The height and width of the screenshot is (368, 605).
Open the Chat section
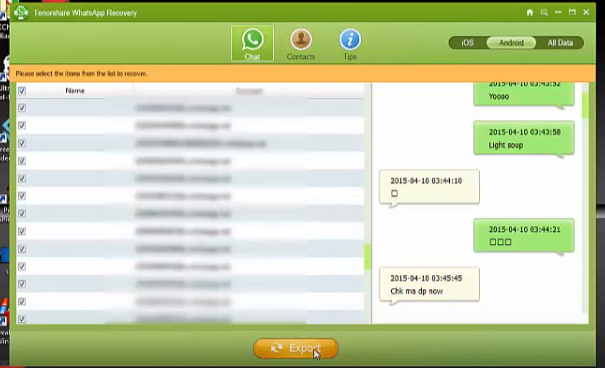coord(252,44)
